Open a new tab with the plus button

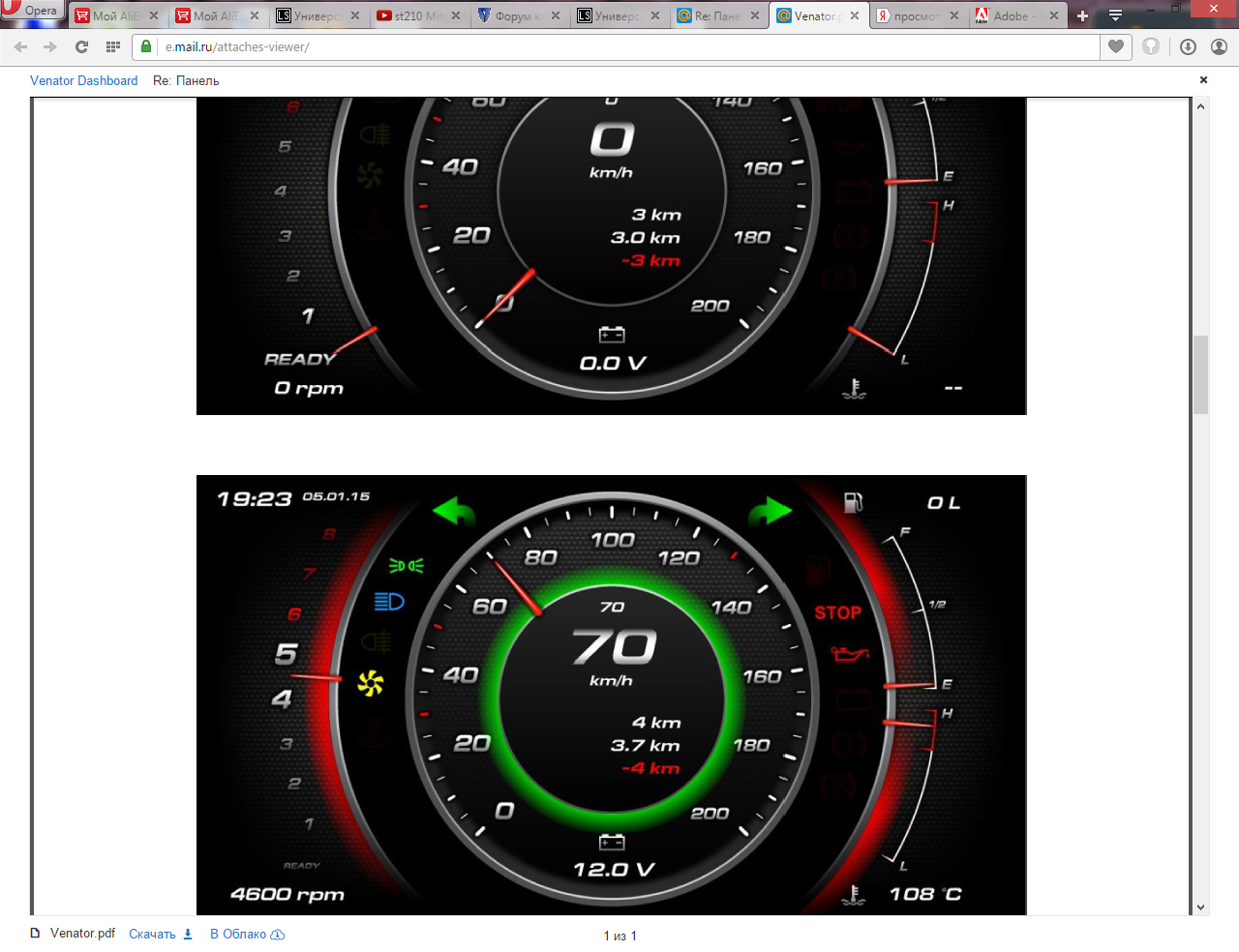[1082, 15]
